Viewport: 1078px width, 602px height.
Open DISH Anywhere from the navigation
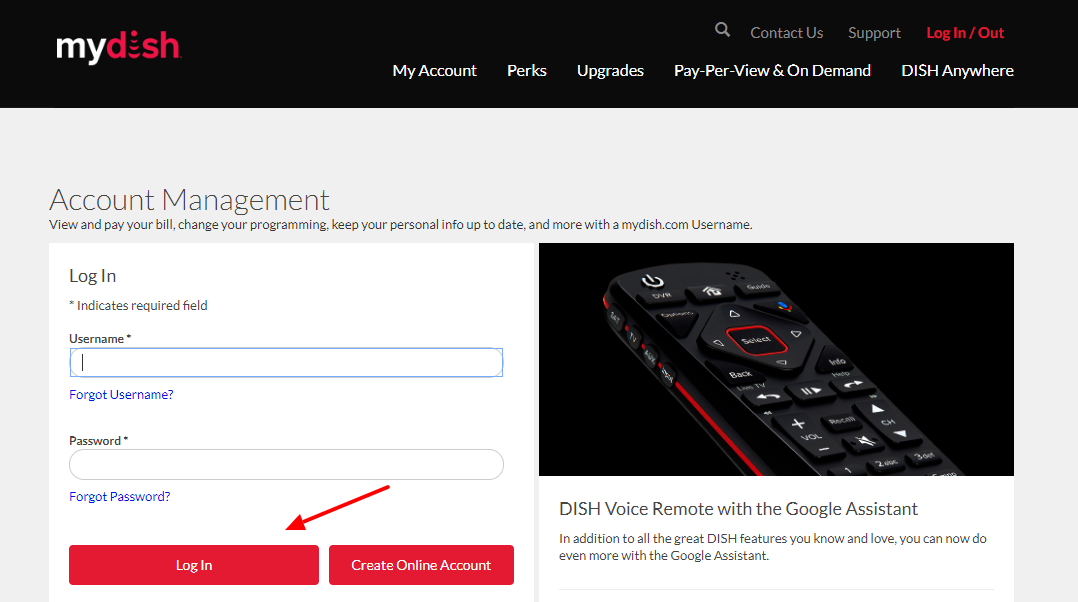957,70
